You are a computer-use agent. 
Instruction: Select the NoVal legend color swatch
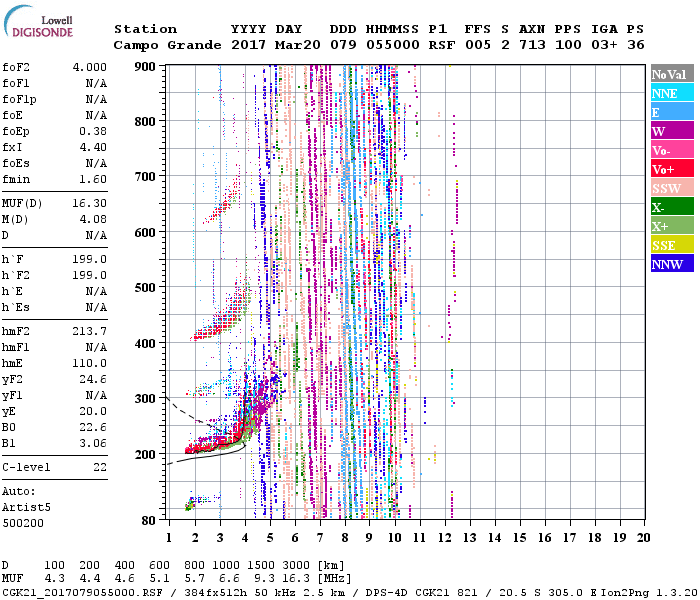pos(672,74)
